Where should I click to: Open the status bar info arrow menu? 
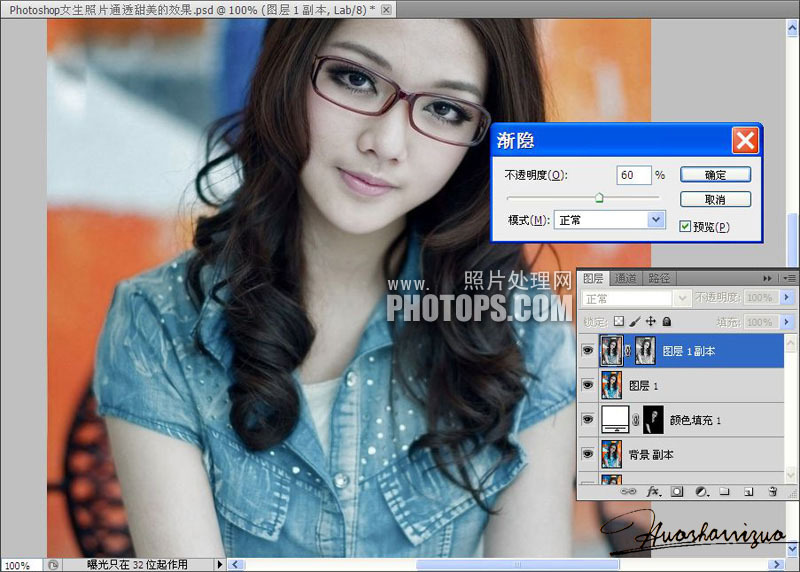(220, 564)
